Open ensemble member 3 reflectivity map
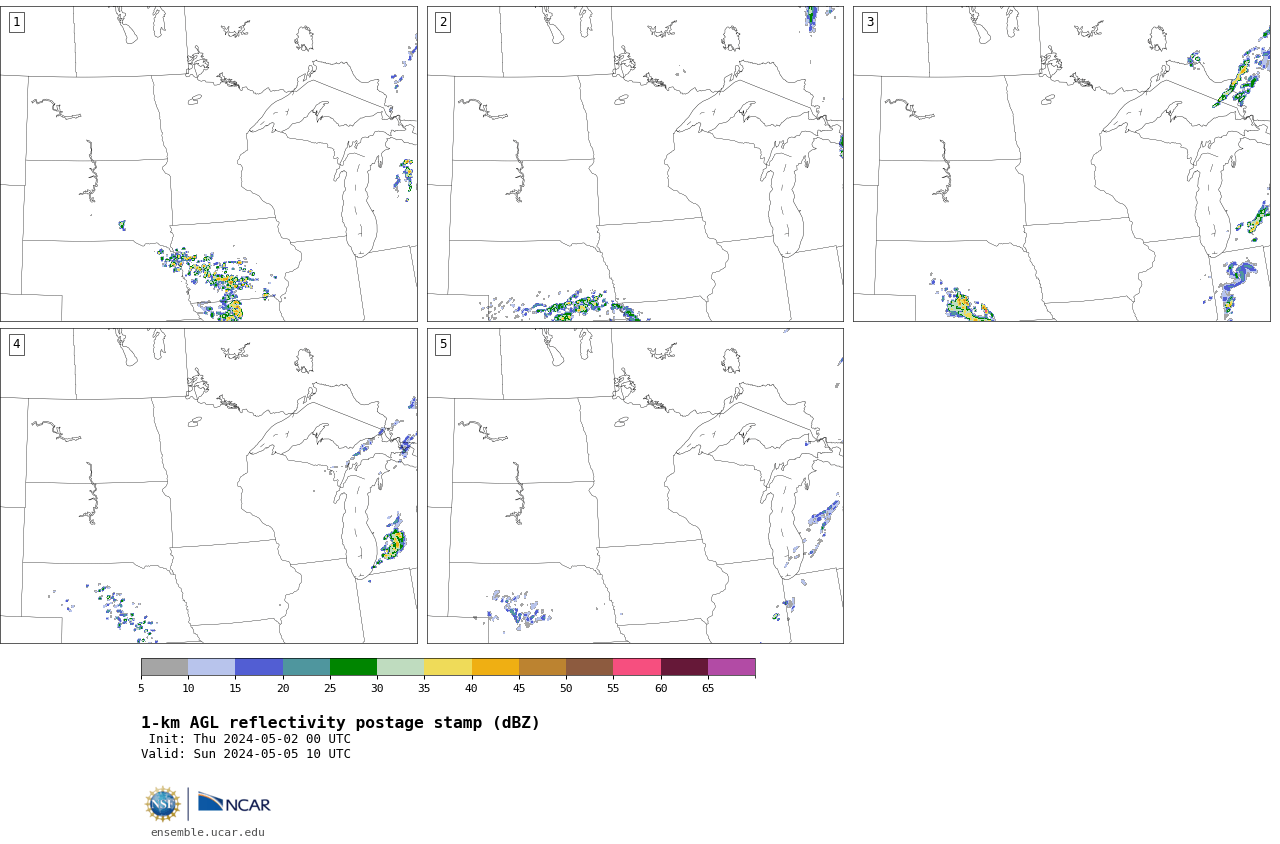This screenshot has height=844, width=1280. (x=1061, y=164)
